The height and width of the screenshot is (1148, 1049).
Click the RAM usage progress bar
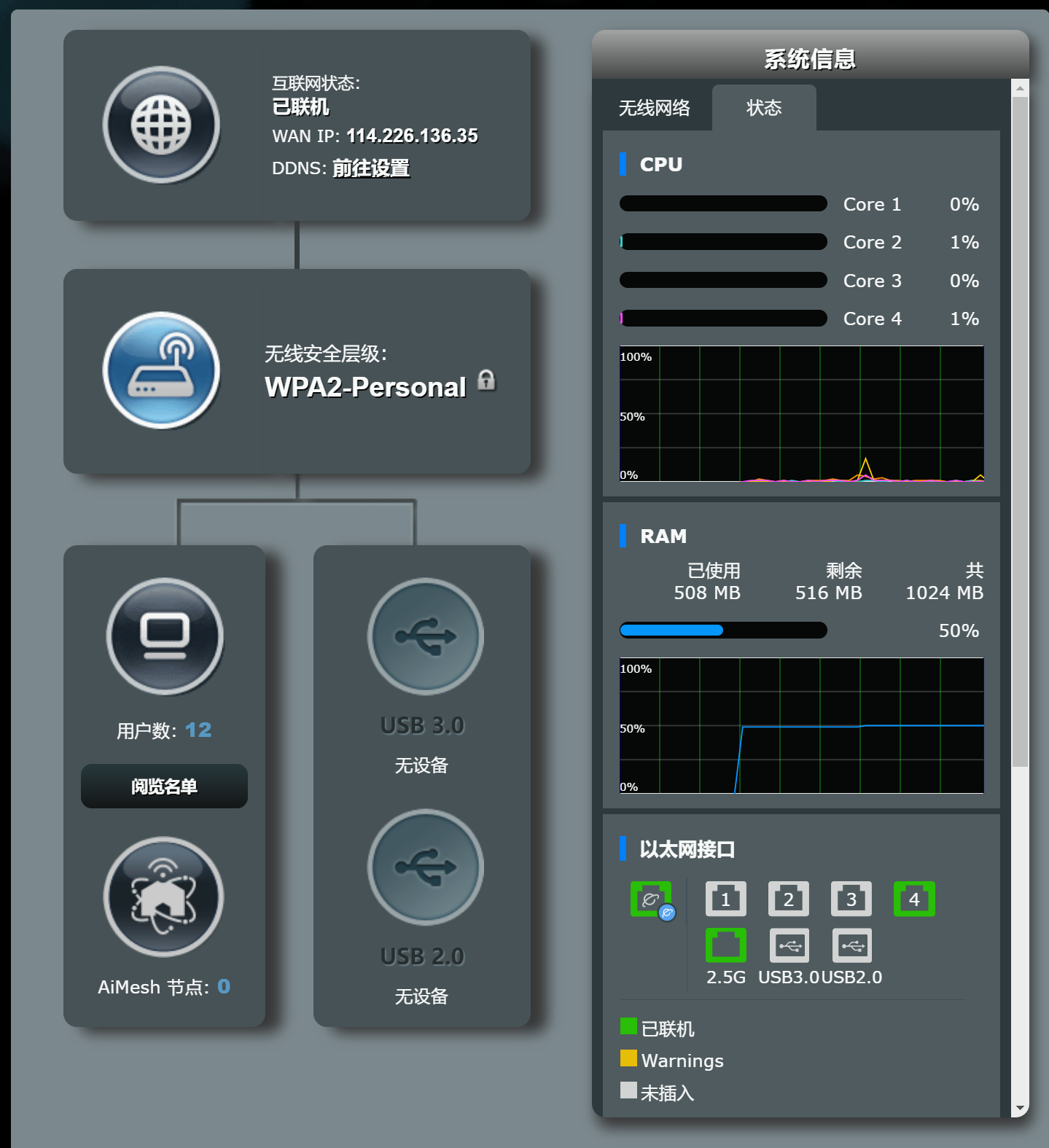click(x=722, y=630)
